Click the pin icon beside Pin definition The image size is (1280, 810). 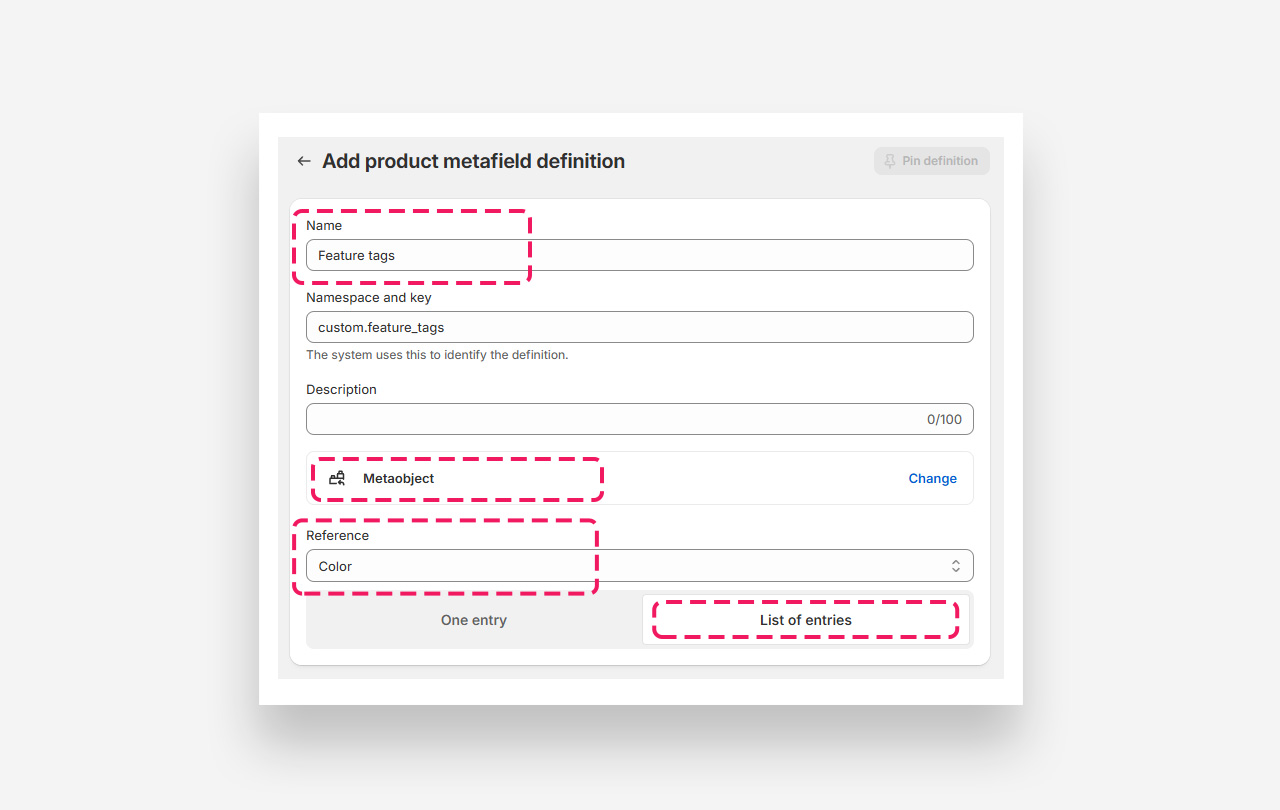click(x=890, y=161)
